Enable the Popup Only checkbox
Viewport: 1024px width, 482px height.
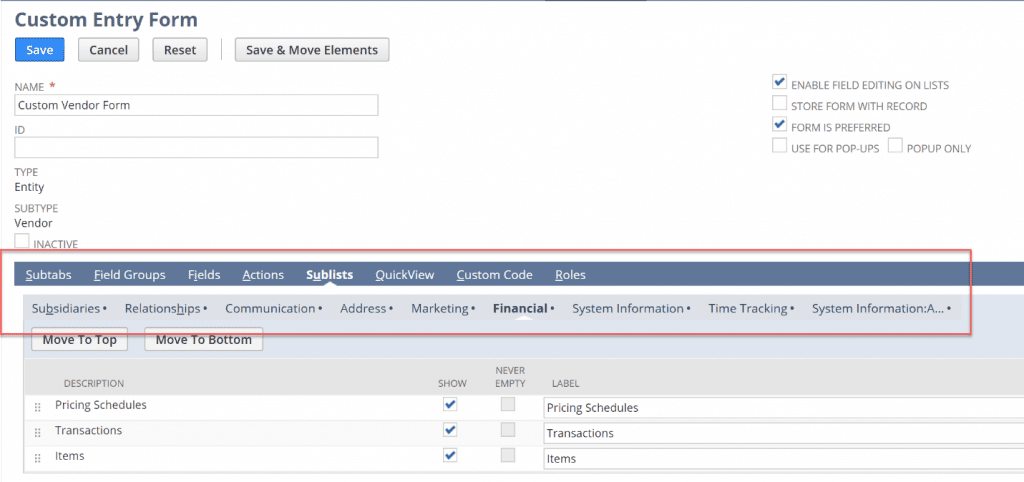tap(895, 146)
